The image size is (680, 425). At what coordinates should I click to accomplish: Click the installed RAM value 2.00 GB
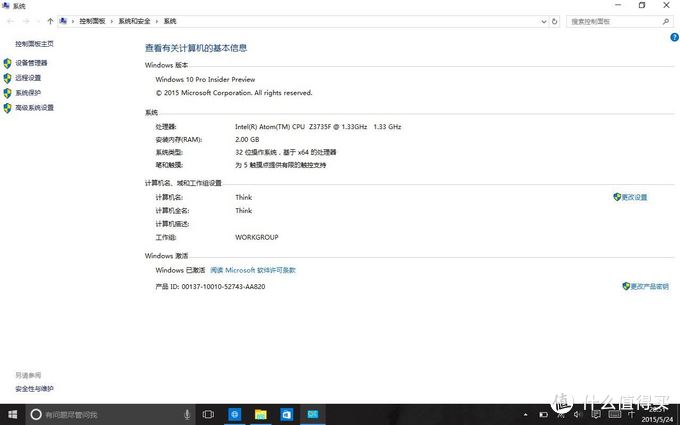pyautogui.click(x=247, y=139)
